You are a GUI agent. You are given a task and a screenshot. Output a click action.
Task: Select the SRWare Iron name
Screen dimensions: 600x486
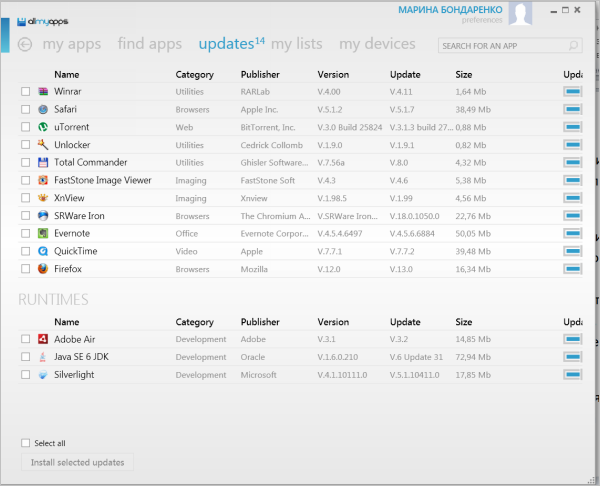(79, 216)
